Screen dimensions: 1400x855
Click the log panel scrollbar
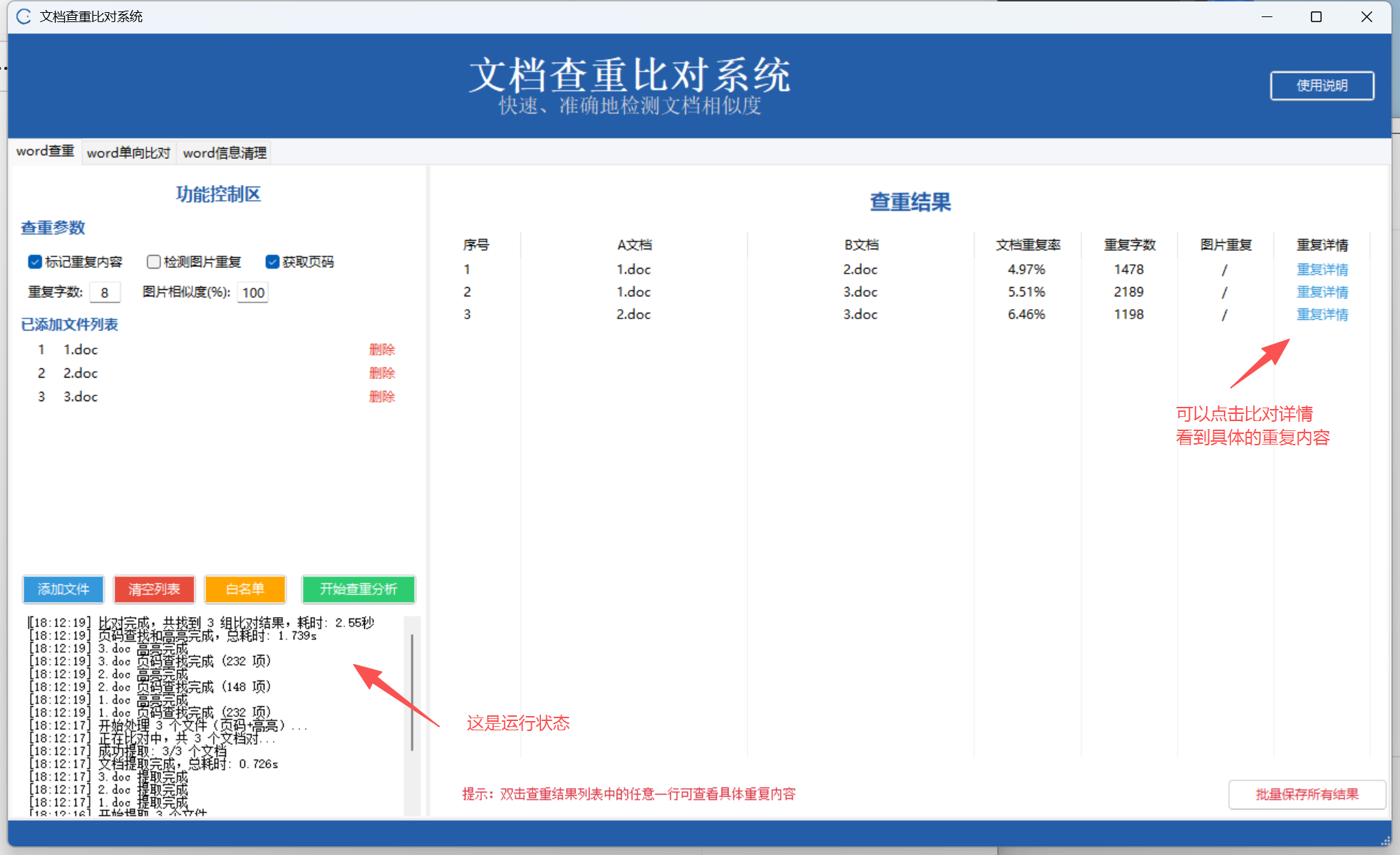click(412, 693)
